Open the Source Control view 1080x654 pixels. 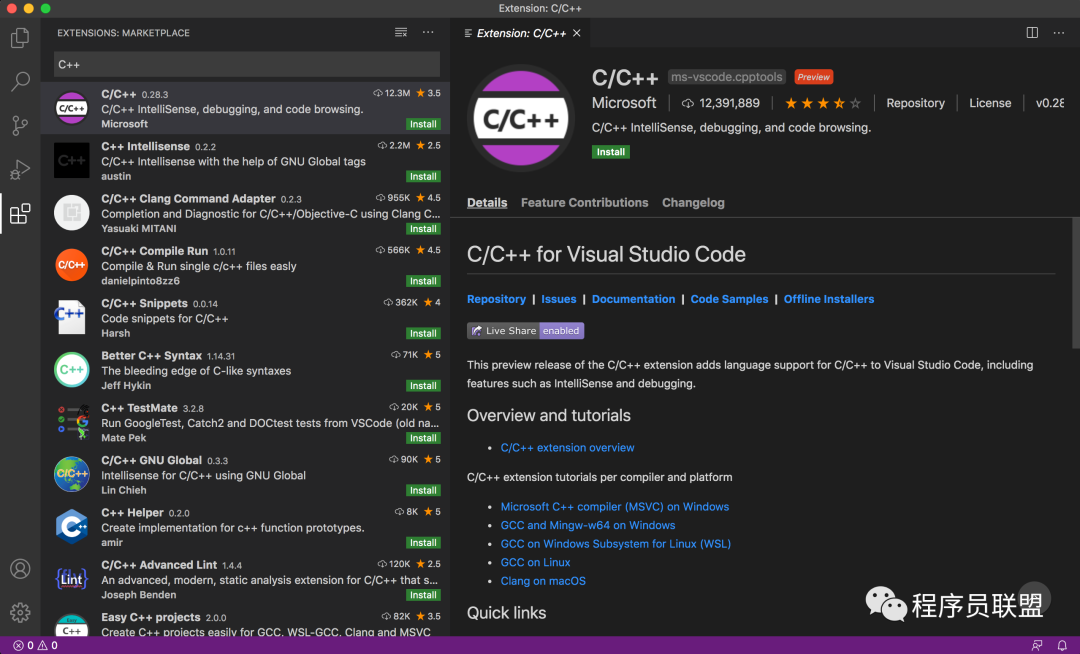pyautogui.click(x=20, y=126)
